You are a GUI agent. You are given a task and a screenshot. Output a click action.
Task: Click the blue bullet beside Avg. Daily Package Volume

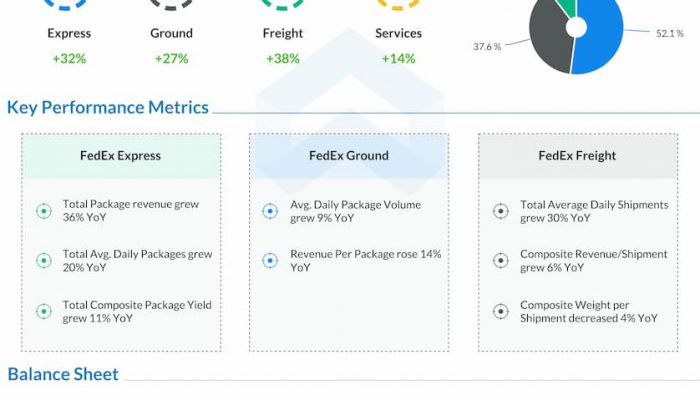[269, 211]
